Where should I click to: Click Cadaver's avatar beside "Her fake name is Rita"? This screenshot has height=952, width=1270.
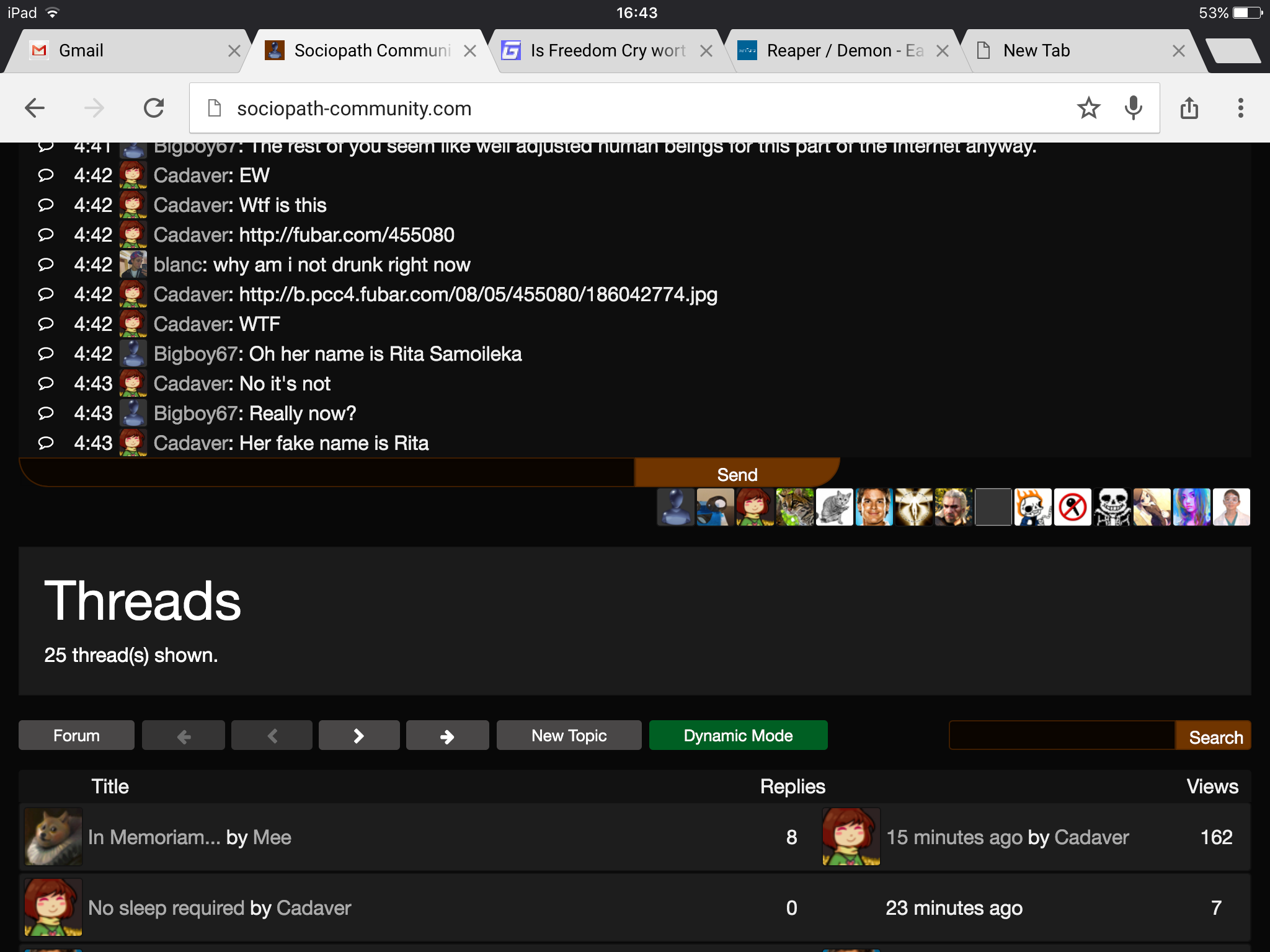[x=133, y=443]
